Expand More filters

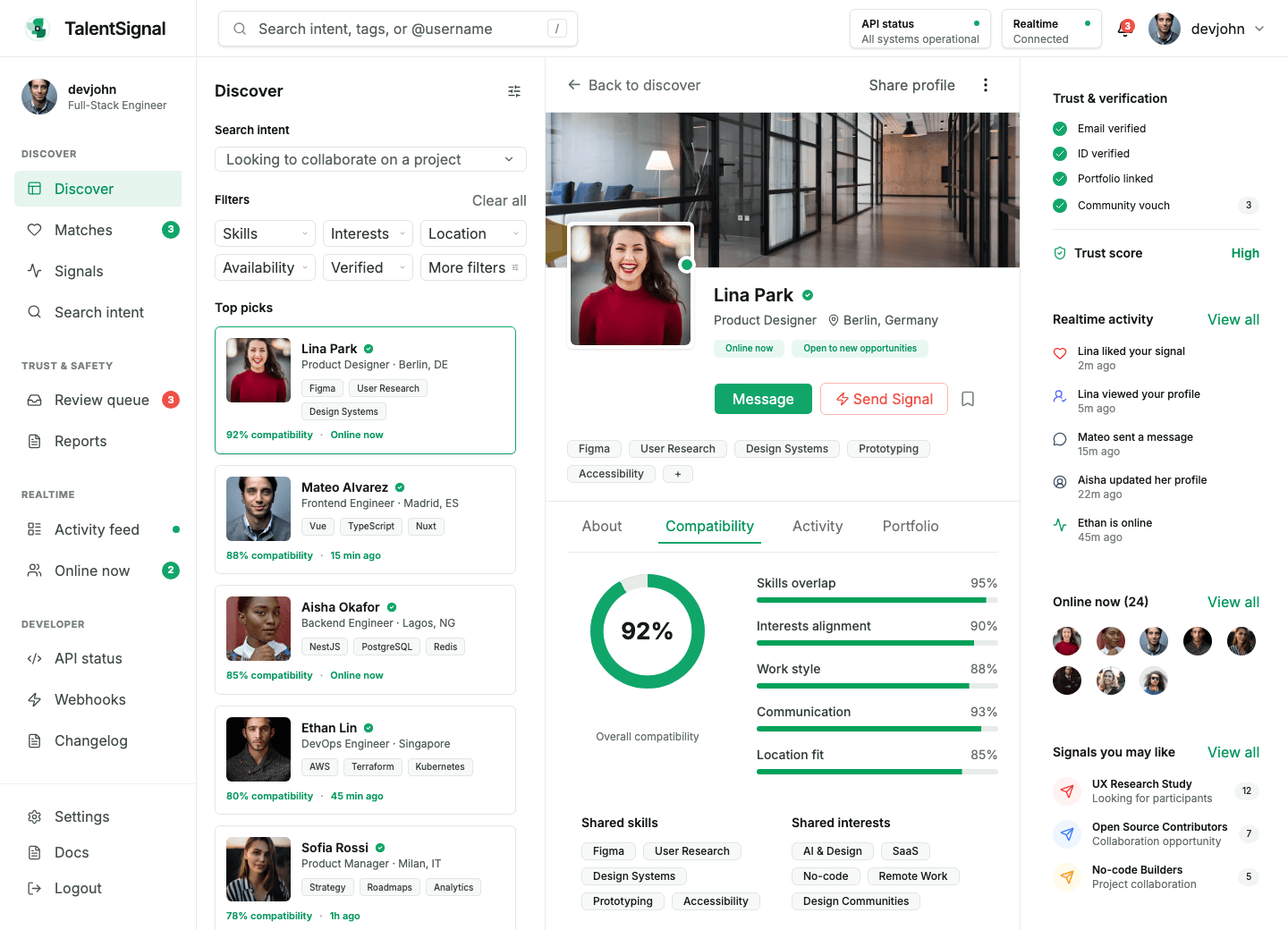click(x=473, y=267)
